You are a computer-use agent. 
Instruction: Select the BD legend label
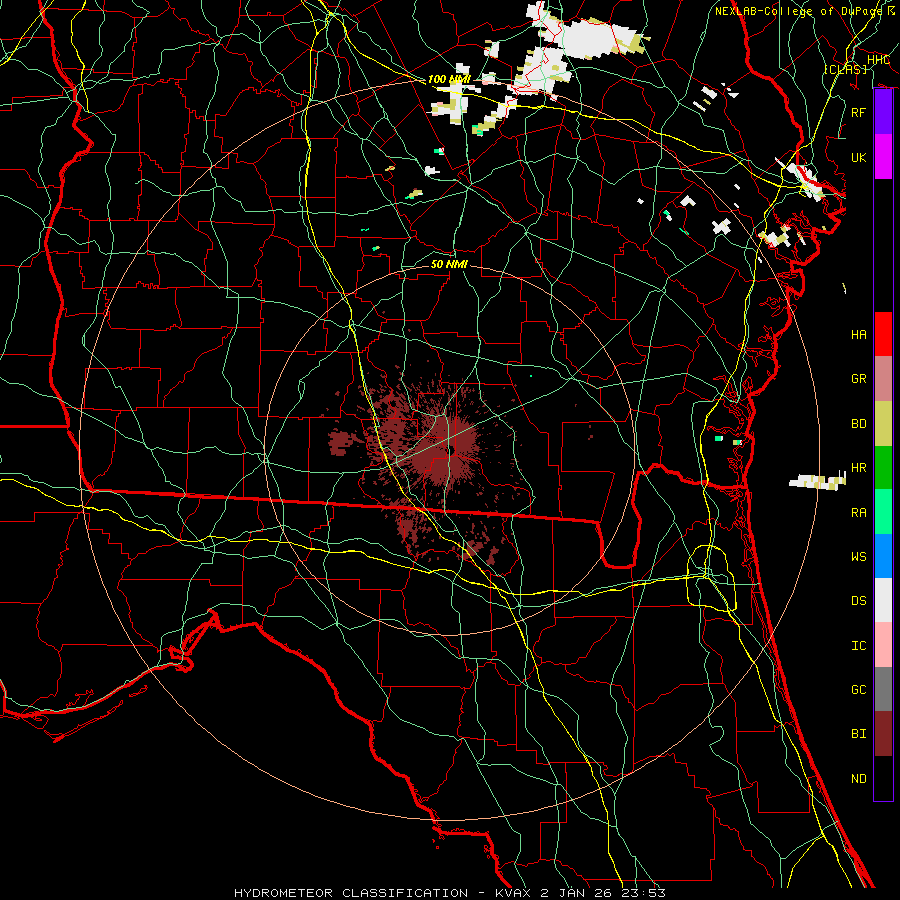858,423
